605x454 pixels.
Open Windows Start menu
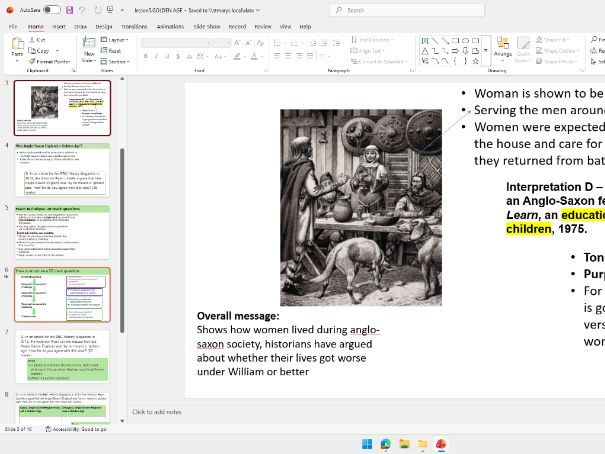coord(367,444)
